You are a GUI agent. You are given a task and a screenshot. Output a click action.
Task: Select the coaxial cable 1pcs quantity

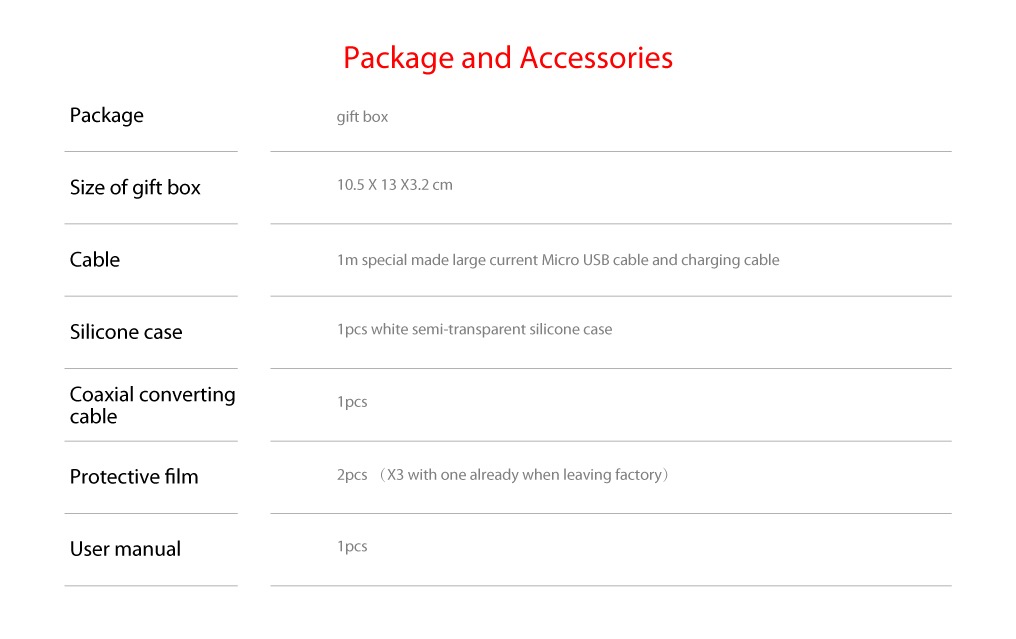tap(352, 402)
